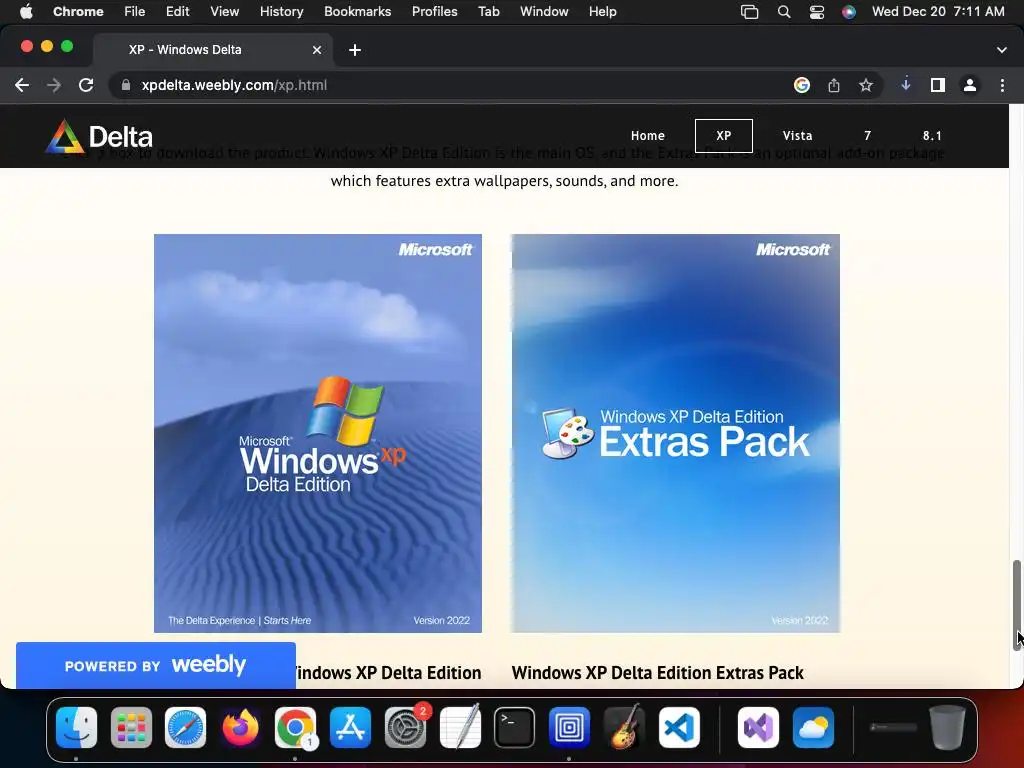Open the Tab menu

pos(488,12)
